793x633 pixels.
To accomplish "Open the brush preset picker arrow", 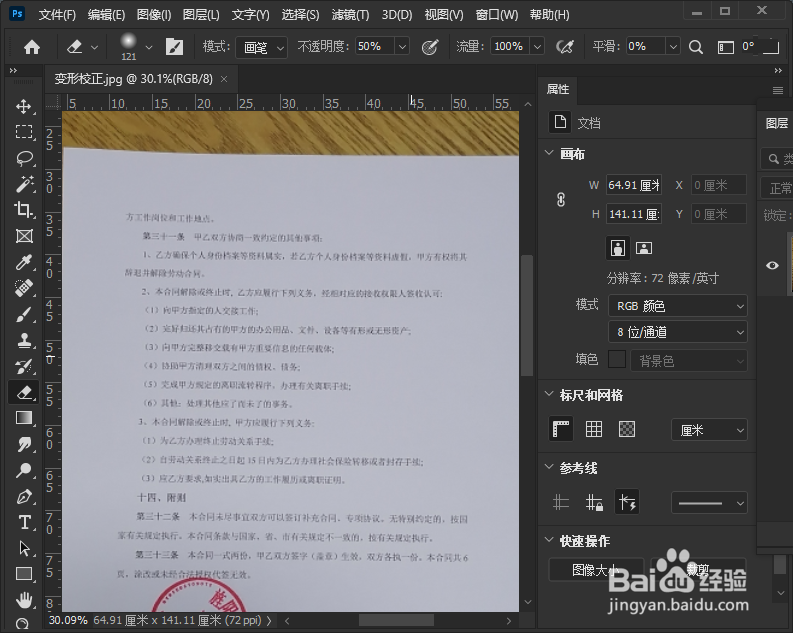I will click(x=149, y=48).
